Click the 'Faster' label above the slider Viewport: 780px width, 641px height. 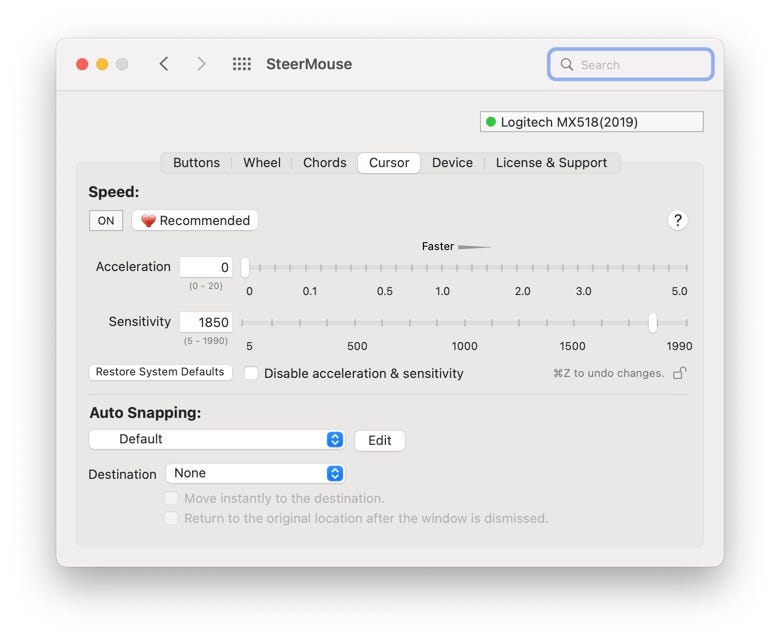(x=438, y=246)
